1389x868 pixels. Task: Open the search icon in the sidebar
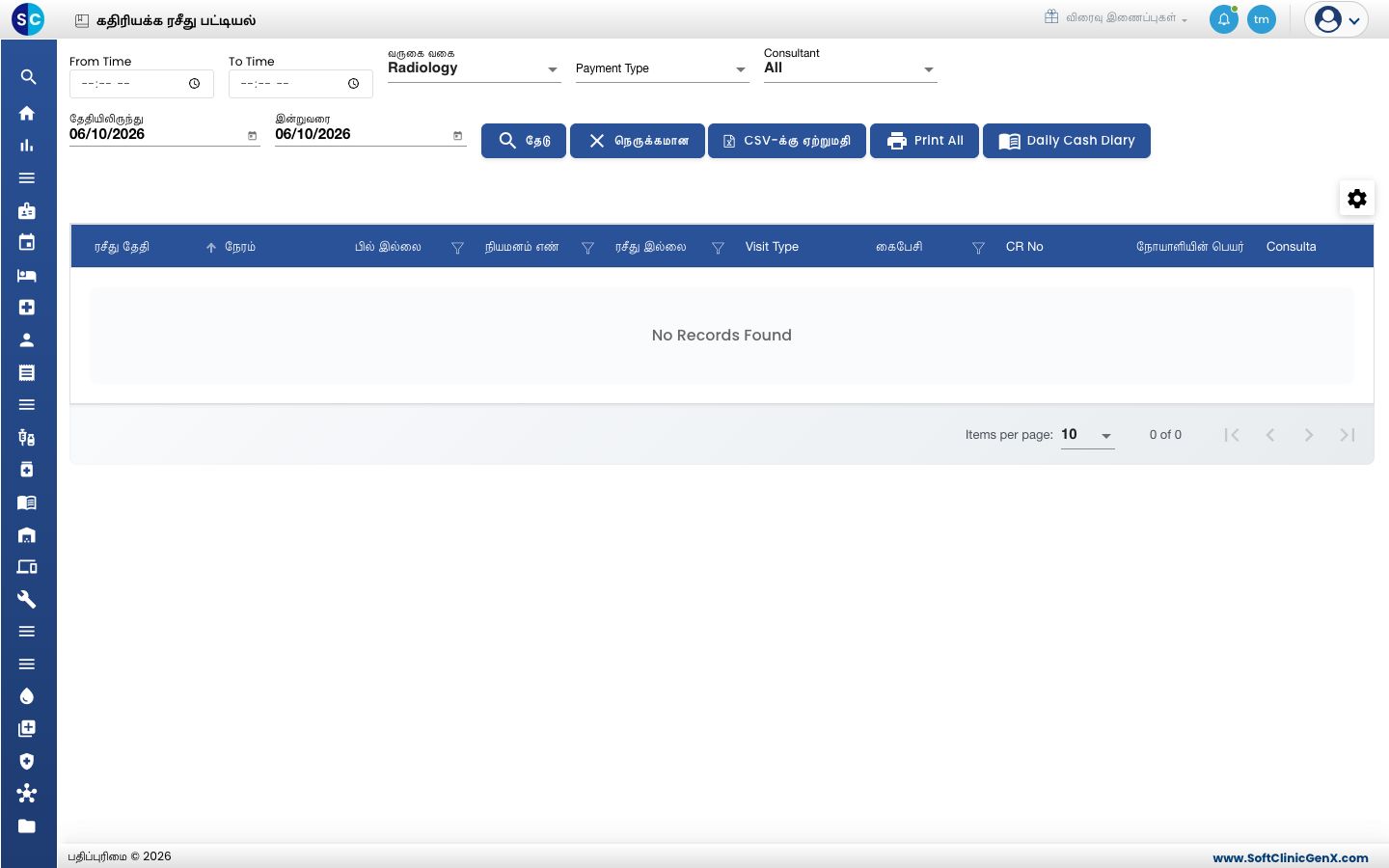tap(28, 77)
